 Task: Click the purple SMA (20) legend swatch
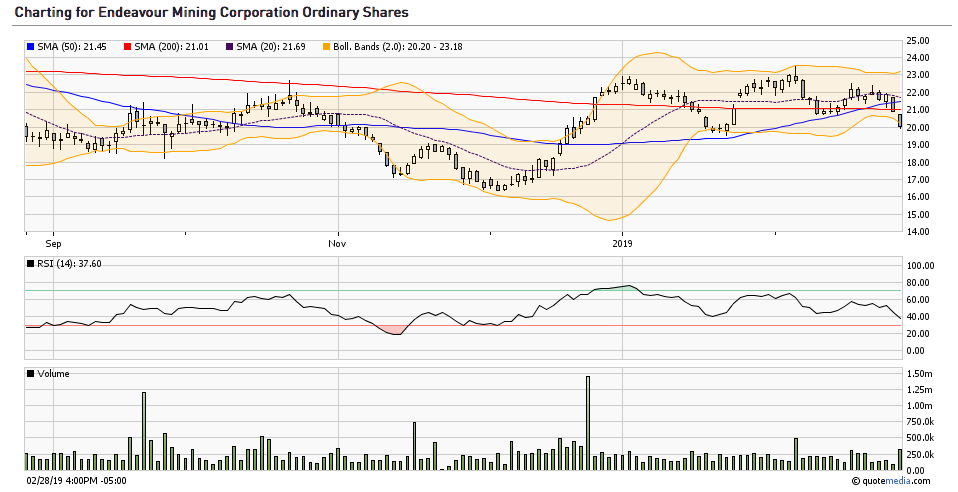(230, 46)
